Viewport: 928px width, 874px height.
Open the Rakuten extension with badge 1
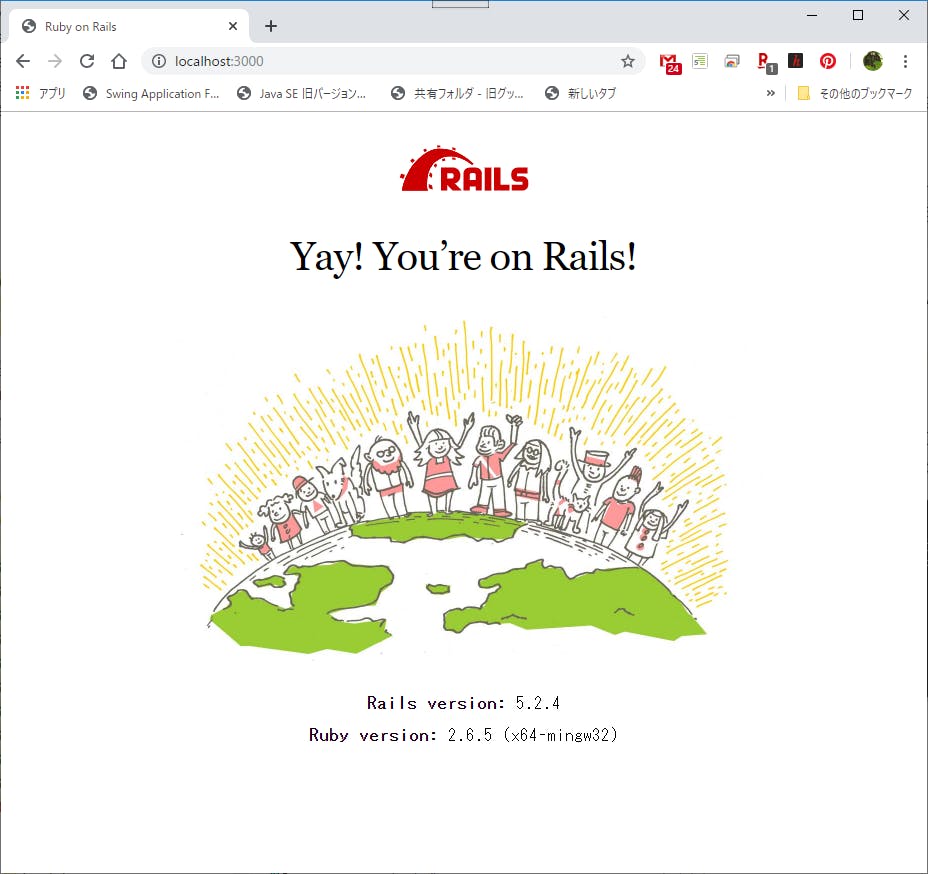coord(766,63)
